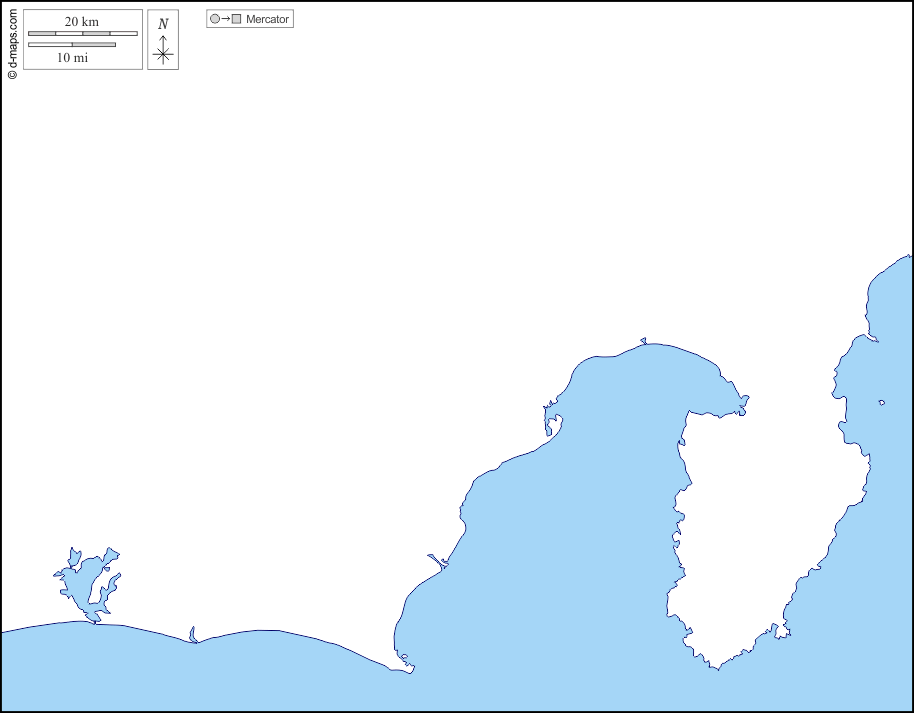Click the letter N above the compass

163,24
